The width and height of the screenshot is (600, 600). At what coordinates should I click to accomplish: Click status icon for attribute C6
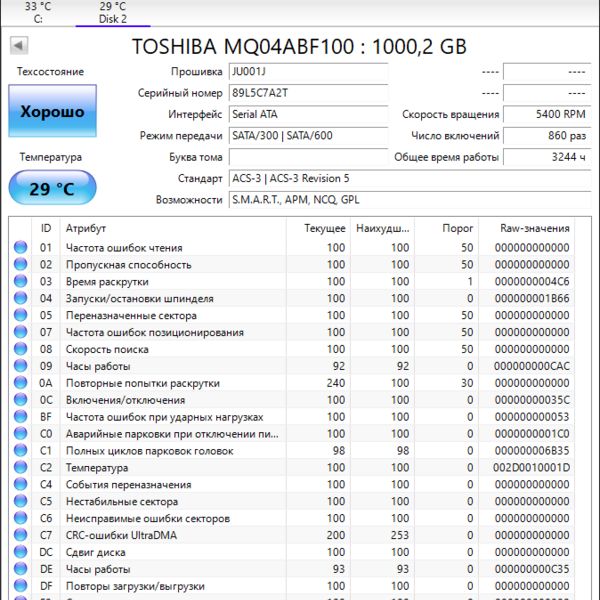21,518
